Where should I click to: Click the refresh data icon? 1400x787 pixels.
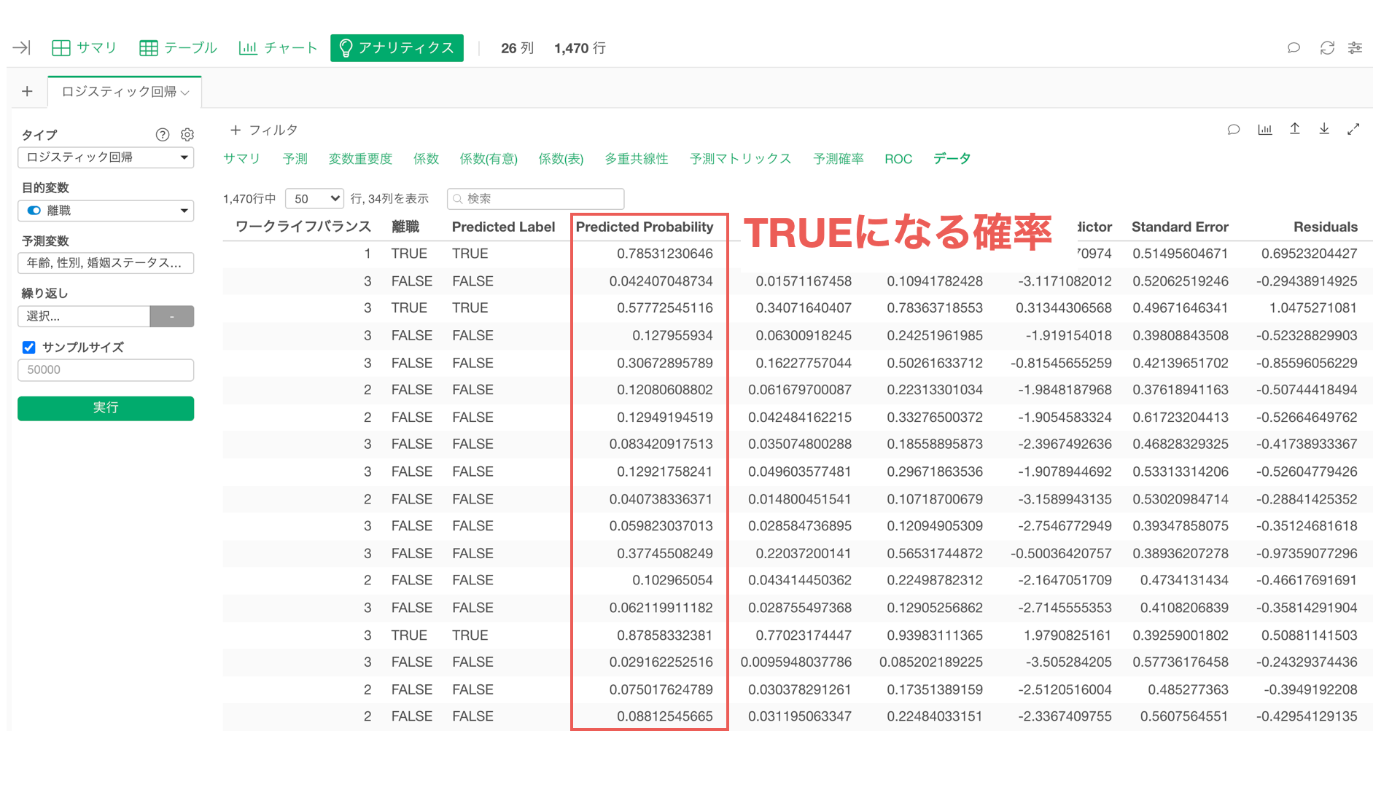click(1327, 48)
